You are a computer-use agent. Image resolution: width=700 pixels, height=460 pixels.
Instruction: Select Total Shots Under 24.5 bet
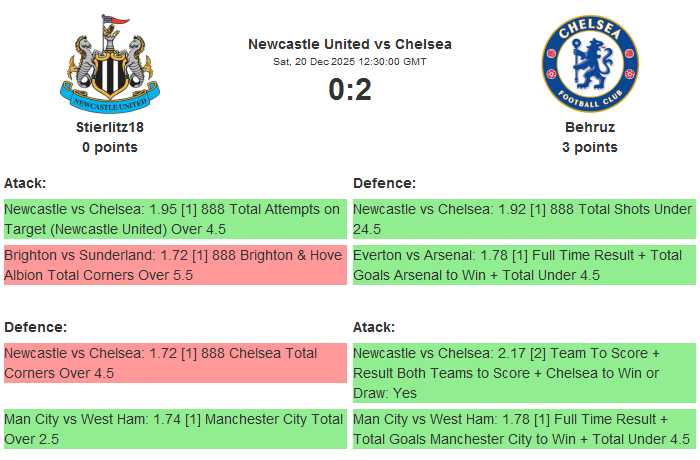(524, 219)
